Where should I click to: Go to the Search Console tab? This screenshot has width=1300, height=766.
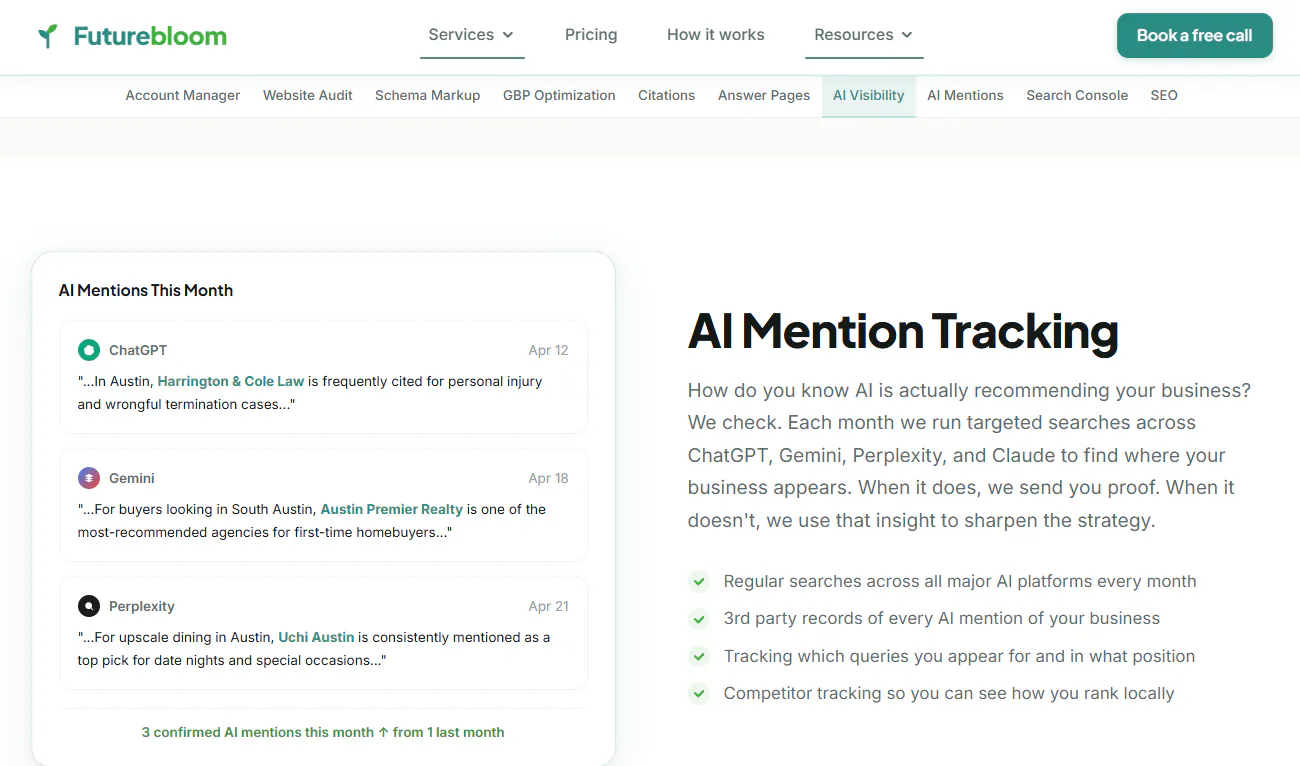click(x=1077, y=96)
